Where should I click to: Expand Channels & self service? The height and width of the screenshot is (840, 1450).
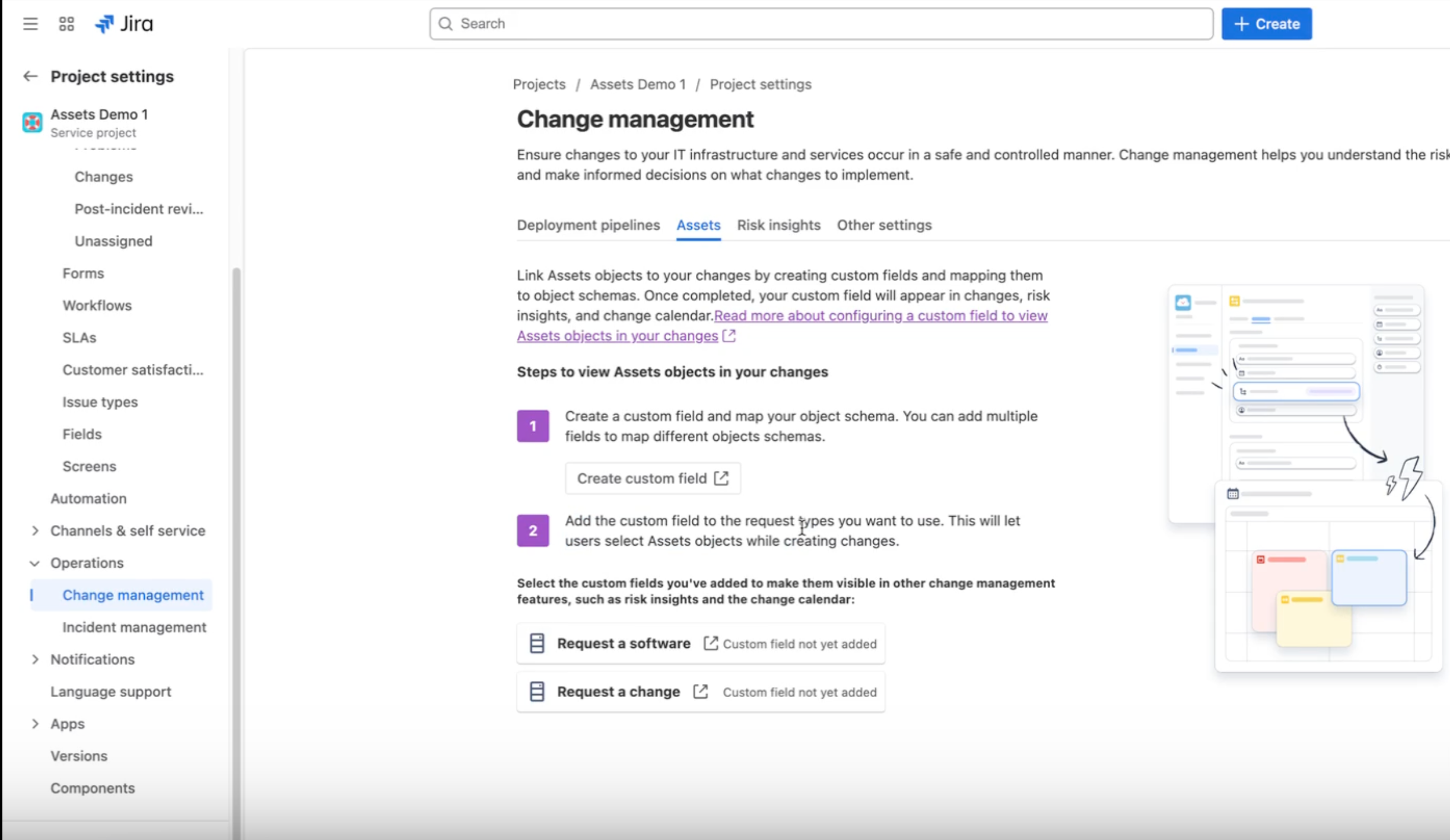(x=35, y=530)
